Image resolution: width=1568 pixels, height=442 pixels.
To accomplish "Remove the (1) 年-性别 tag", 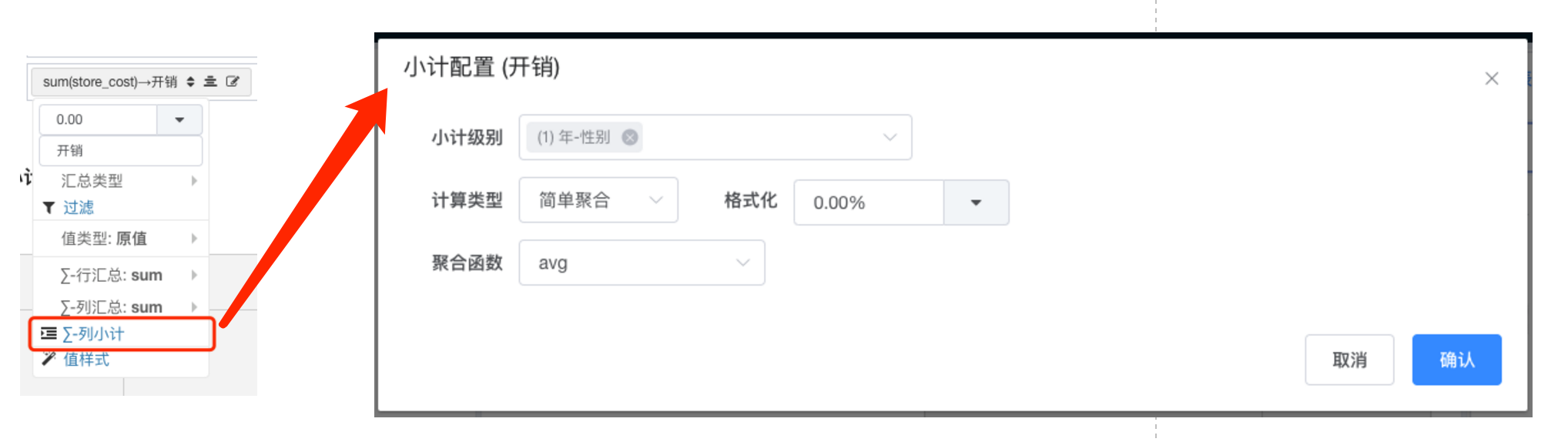I will pyautogui.click(x=630, y=137).
